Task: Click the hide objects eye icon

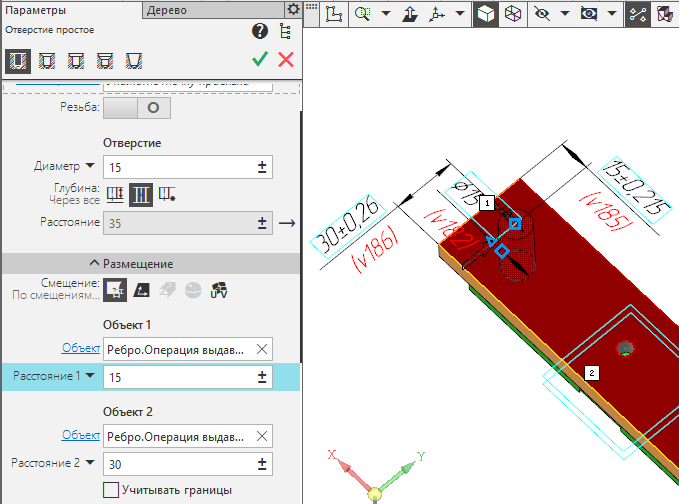Action: (x=541, y=14)
